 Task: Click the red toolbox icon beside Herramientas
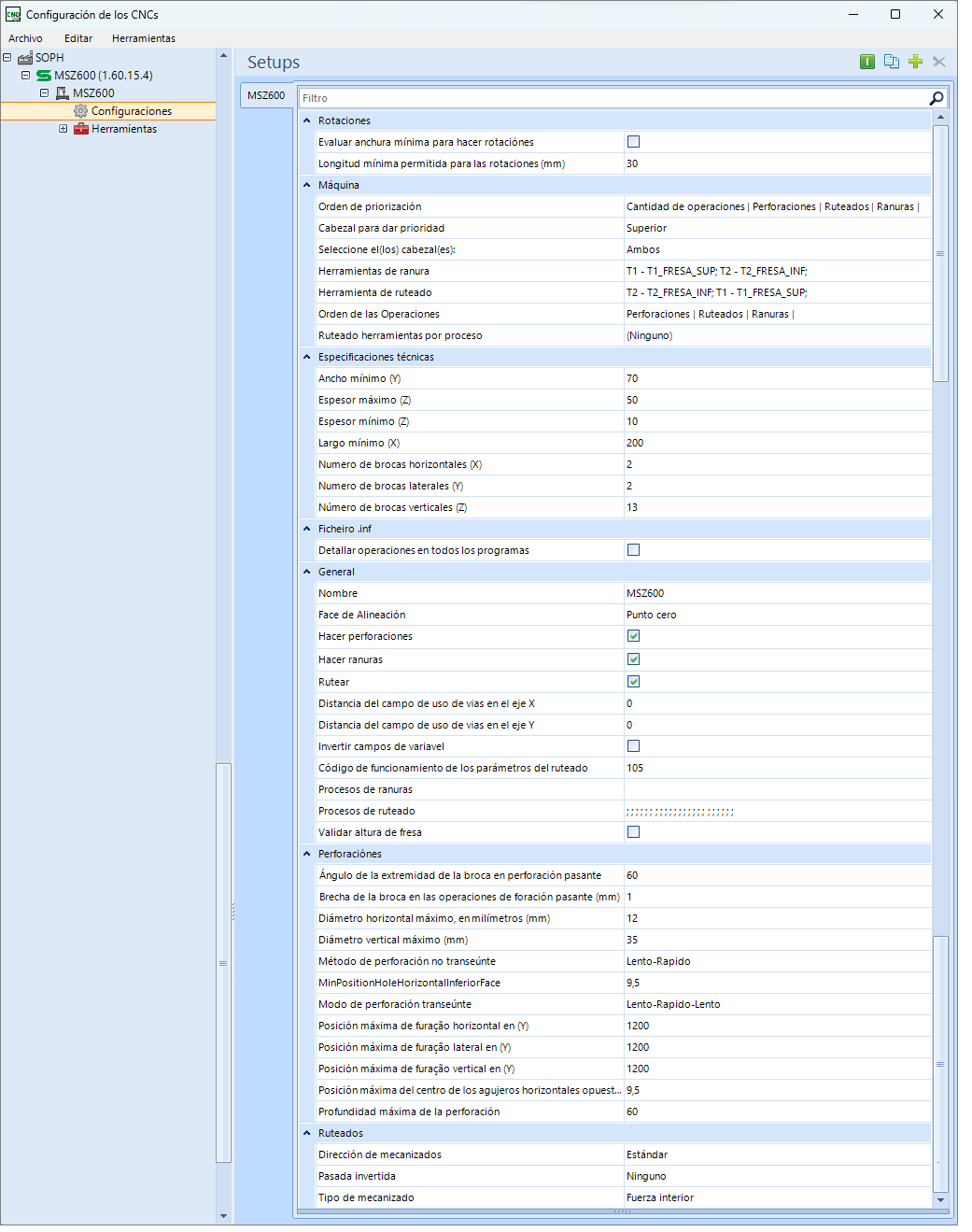81,129
